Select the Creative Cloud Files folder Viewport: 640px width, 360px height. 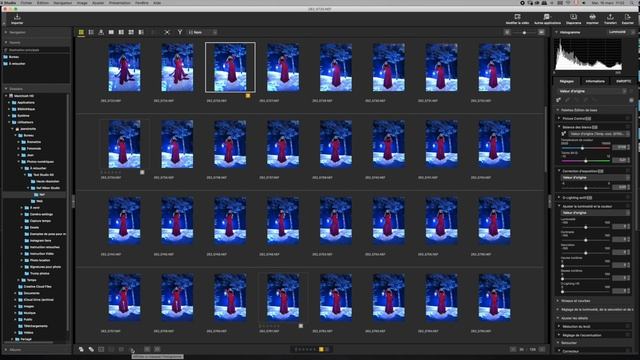(x=38, y=287)
